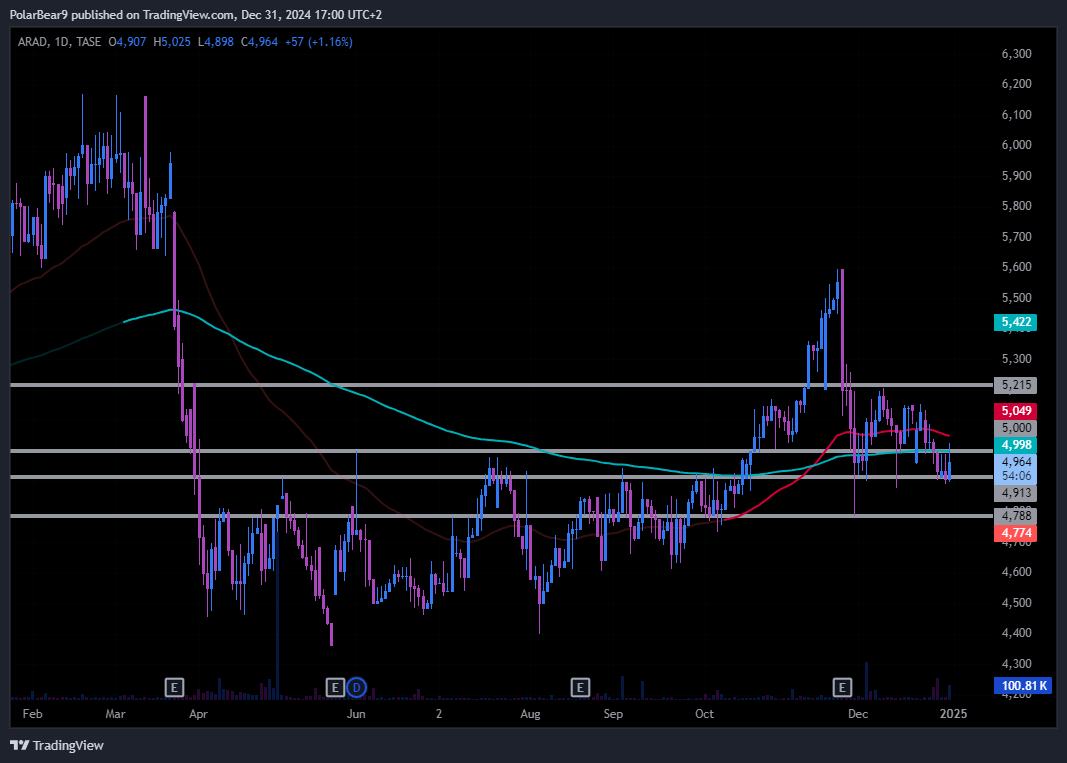Viewport: 1067px width, 763px height.
Task: Open the earnings marker E beside the D marker
Action: pos(335,687)
